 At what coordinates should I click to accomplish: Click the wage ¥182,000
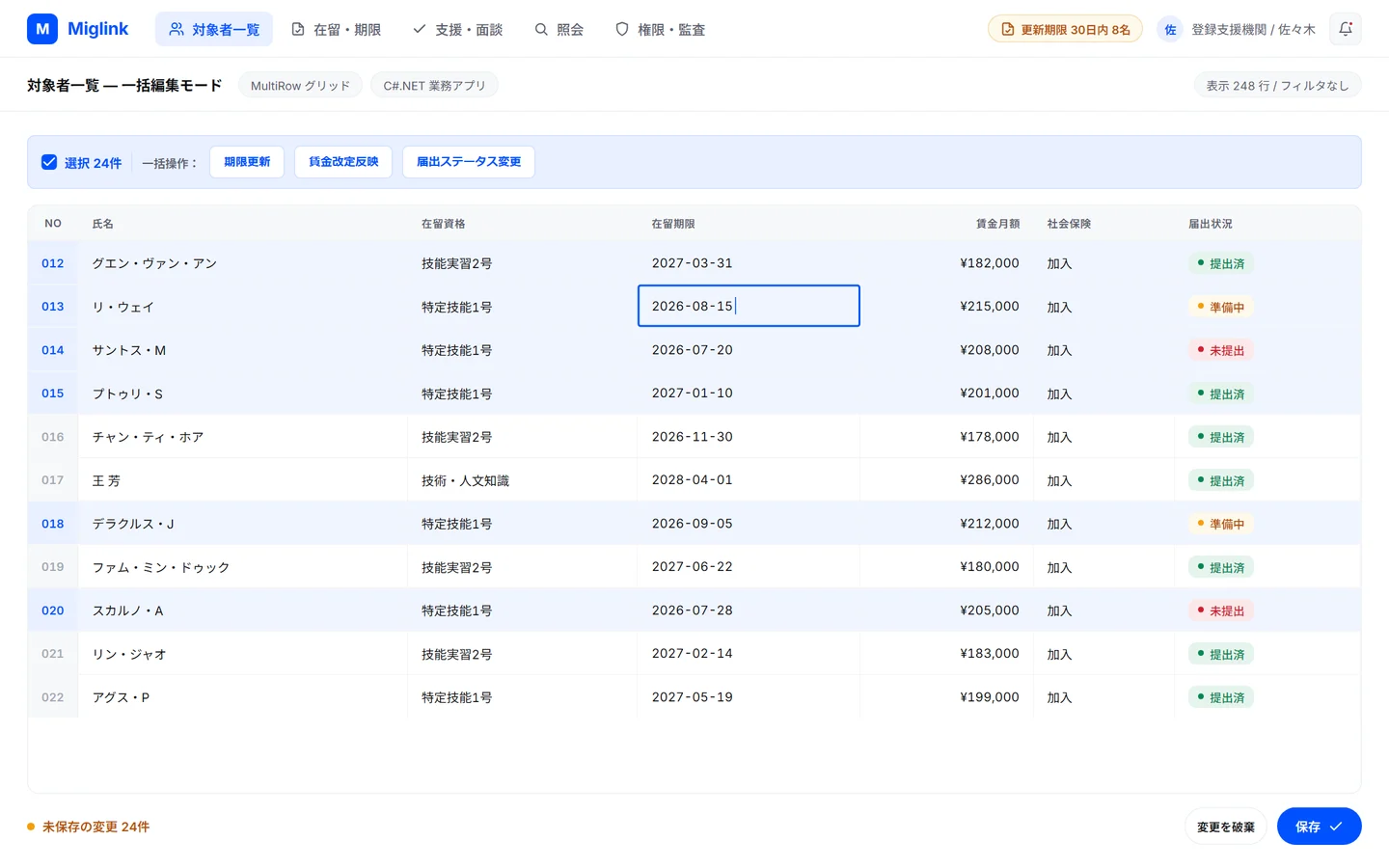coord(990,263)
